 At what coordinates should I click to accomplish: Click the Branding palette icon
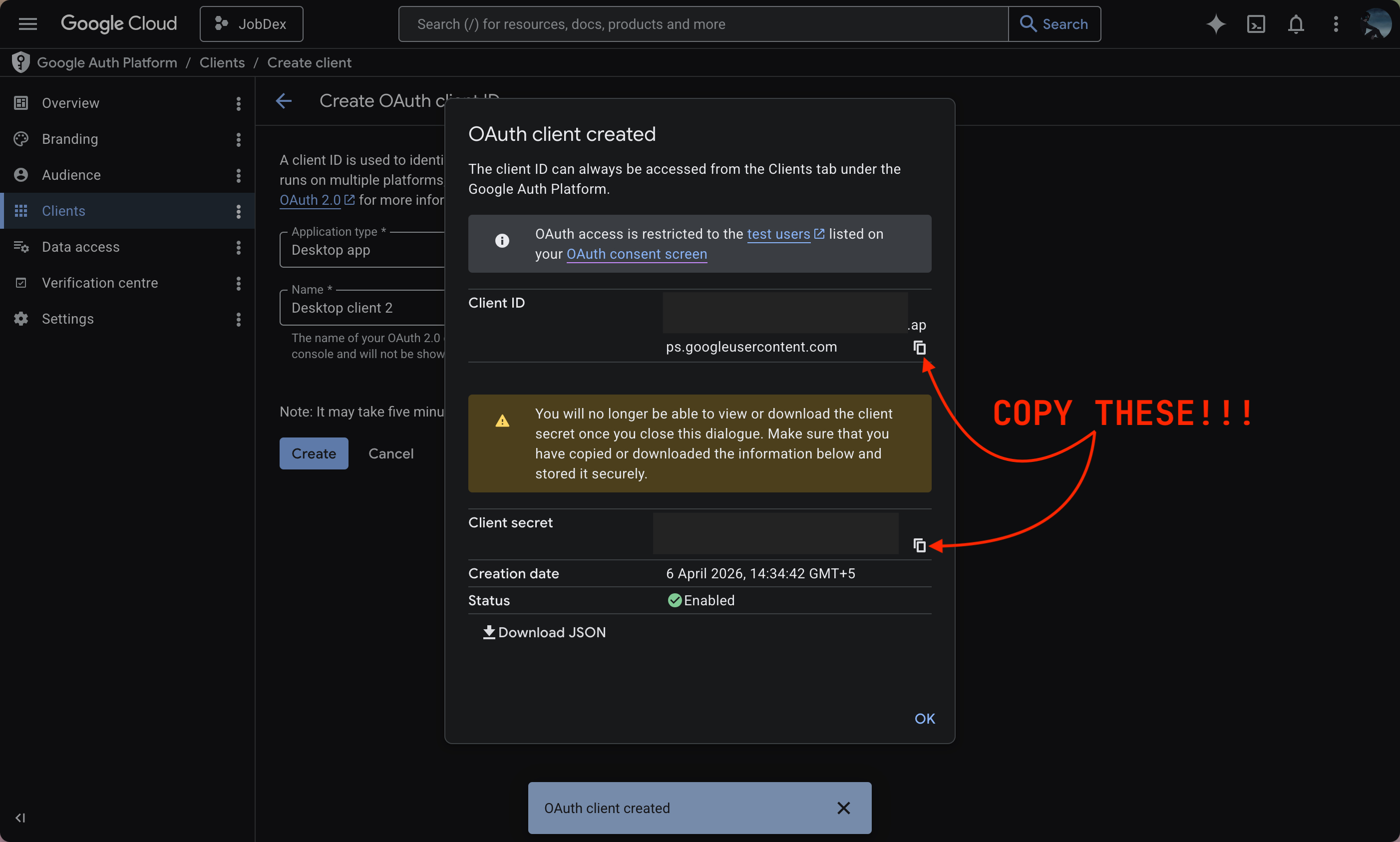(21, 139)
